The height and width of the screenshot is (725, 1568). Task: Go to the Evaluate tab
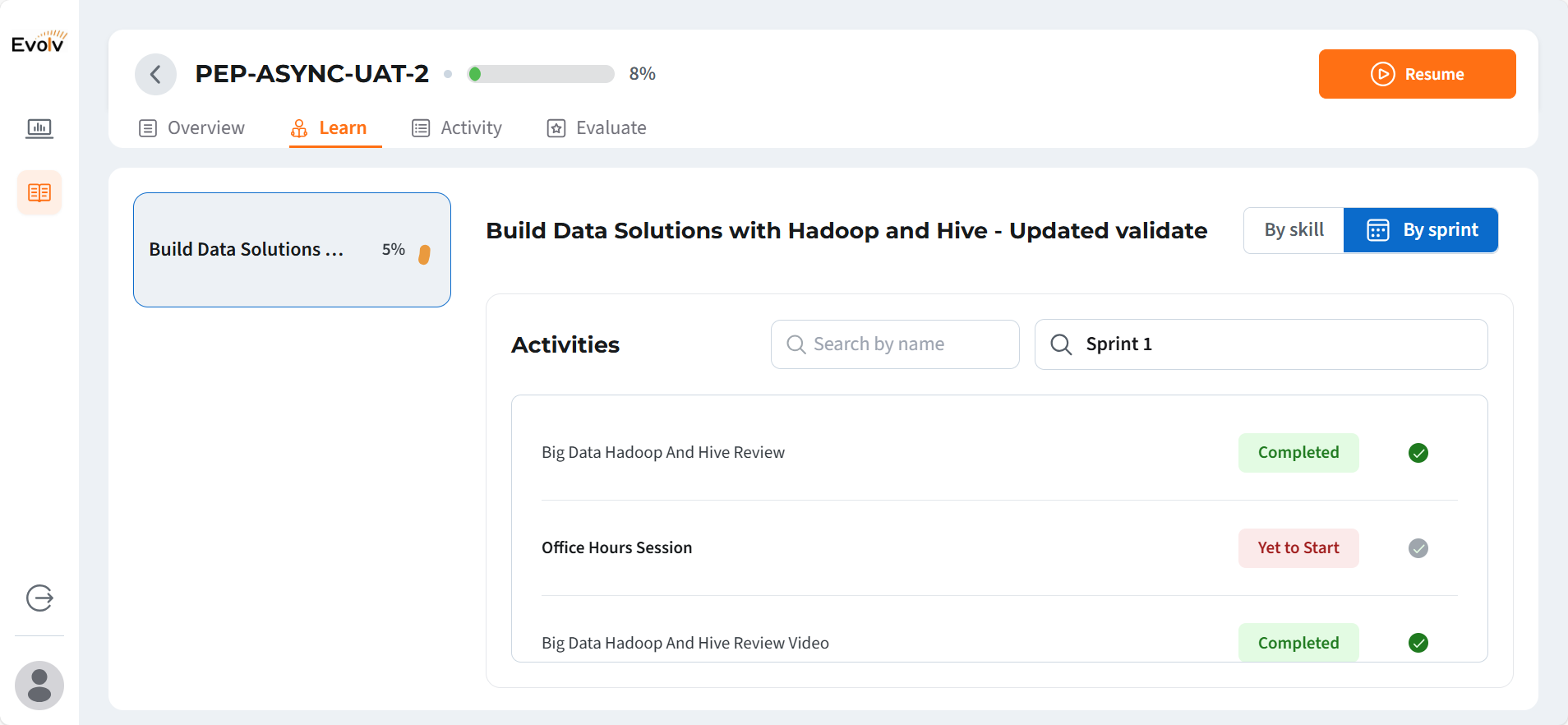tap(597, 128)
